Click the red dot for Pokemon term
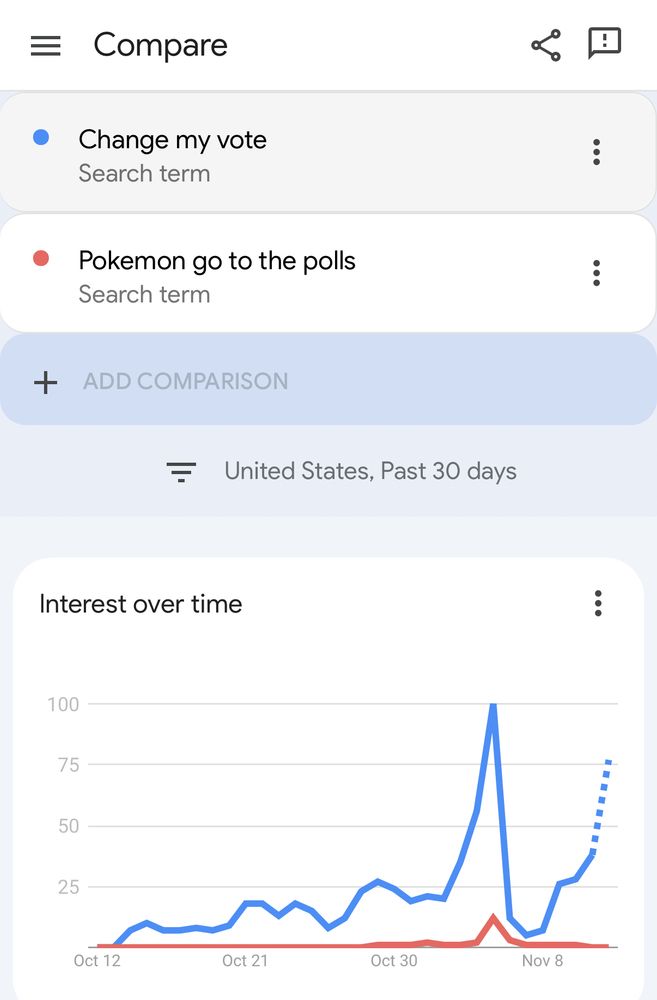The width and height of the screenshot is (657, 1000). (x=41, y=258)
